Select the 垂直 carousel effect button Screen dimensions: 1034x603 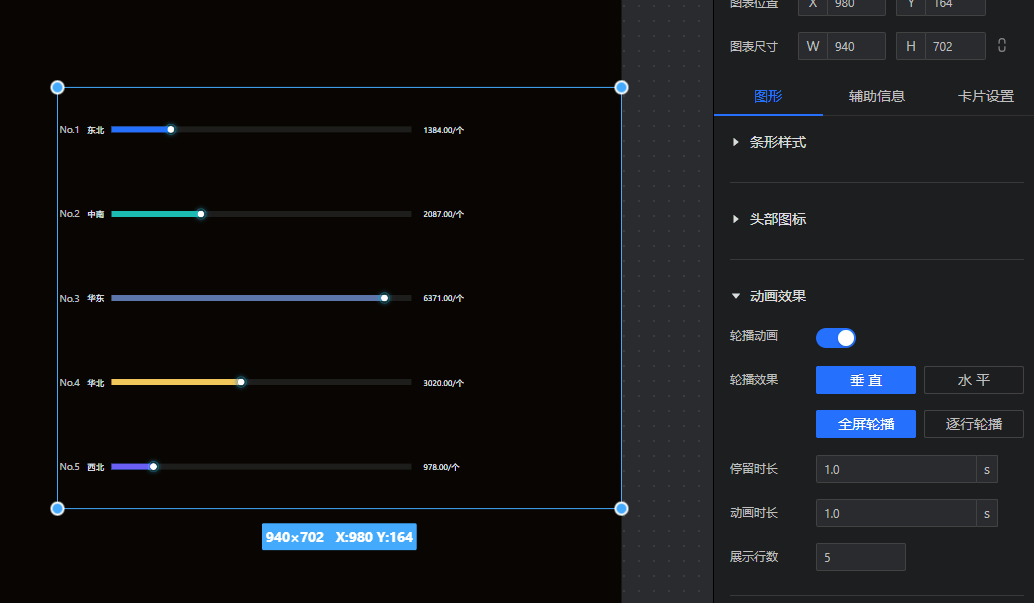pos(865,380)
